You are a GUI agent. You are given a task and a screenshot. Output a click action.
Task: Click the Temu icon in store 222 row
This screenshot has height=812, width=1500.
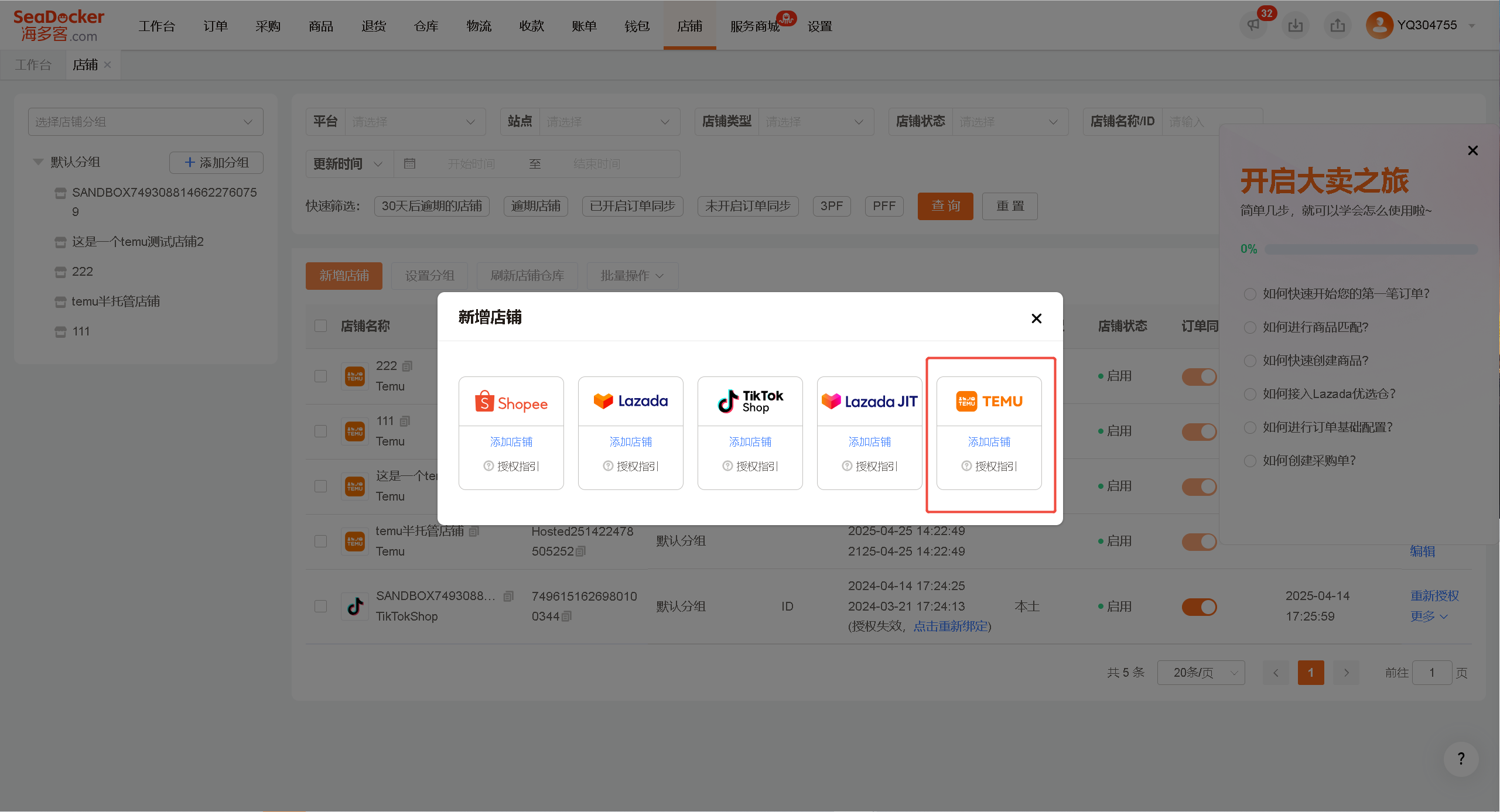pos(355,376)
